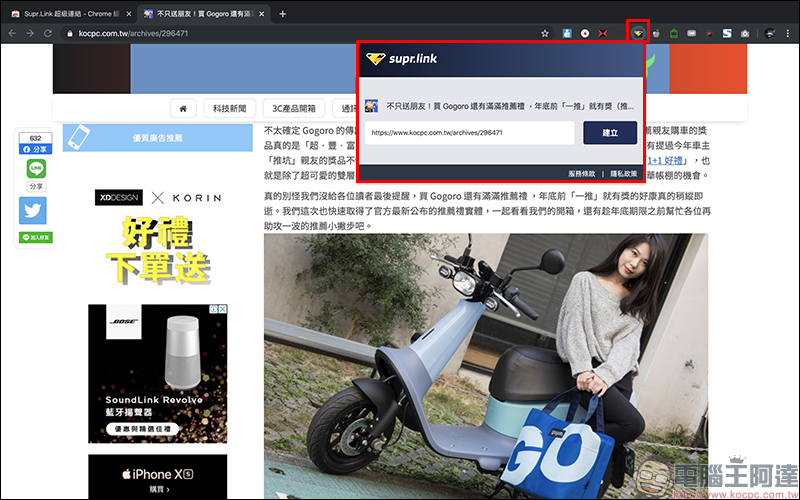This screenshot has height=500, width=800.
Task: Click the 優質廣告推薦 banner
Action: coord(158,138)
